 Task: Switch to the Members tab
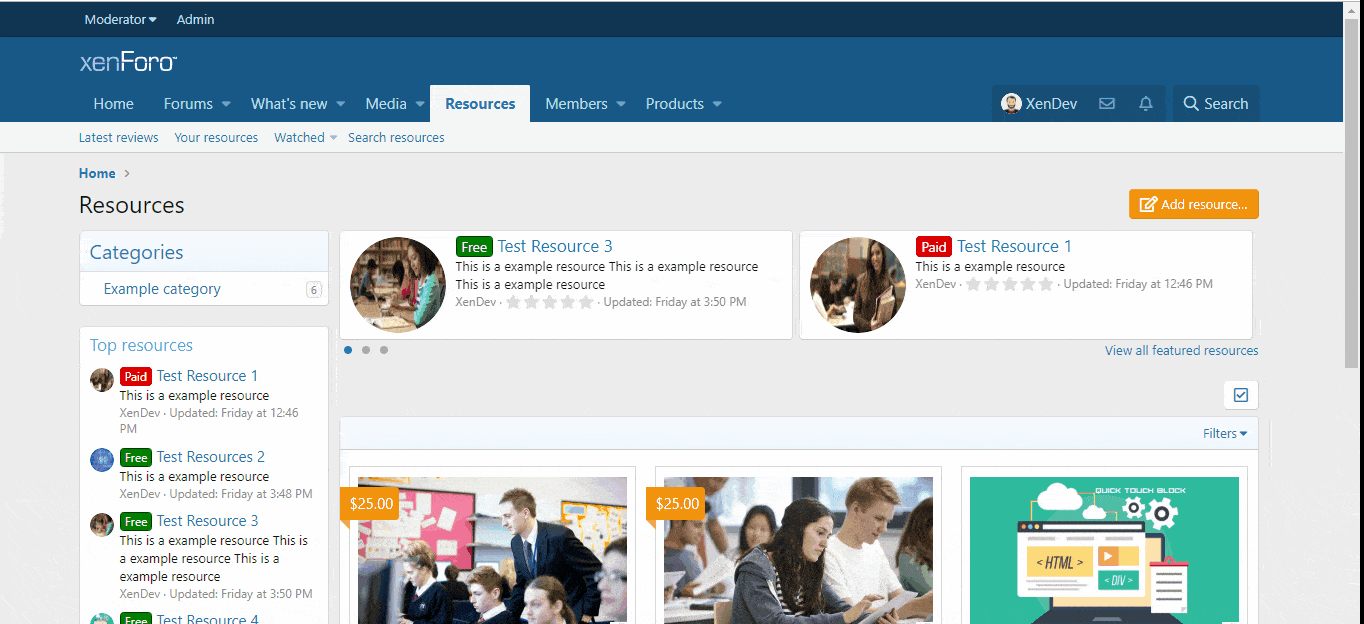point(576,104)
